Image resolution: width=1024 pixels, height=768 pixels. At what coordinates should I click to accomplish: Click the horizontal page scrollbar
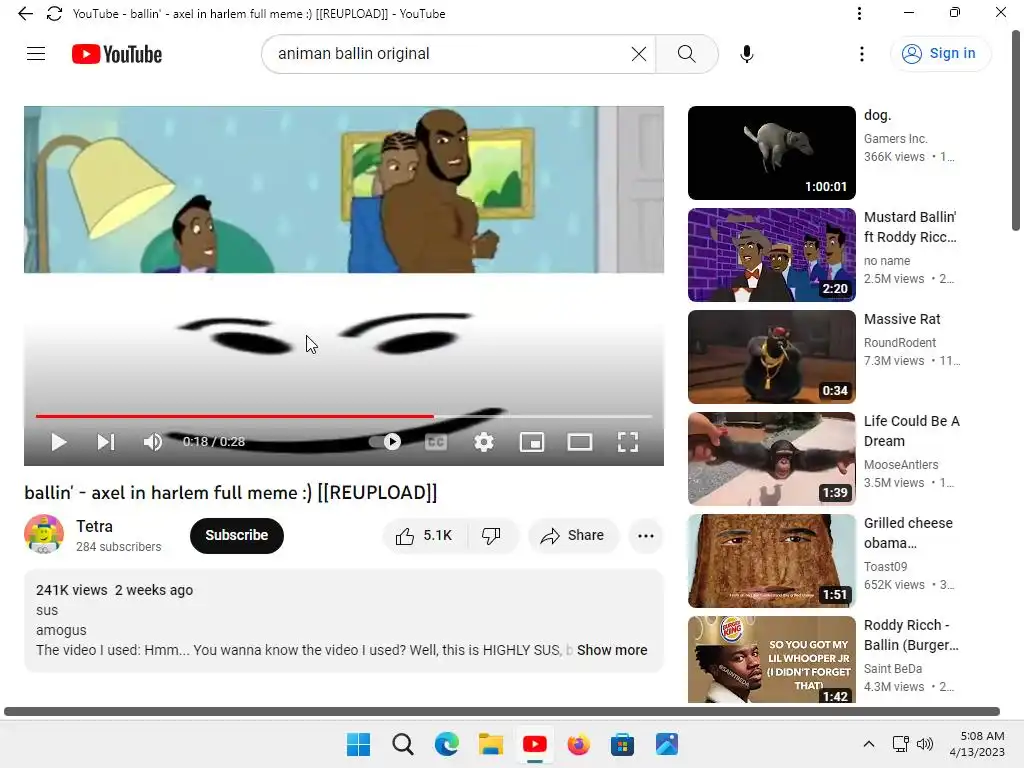(x=502, y=711)
